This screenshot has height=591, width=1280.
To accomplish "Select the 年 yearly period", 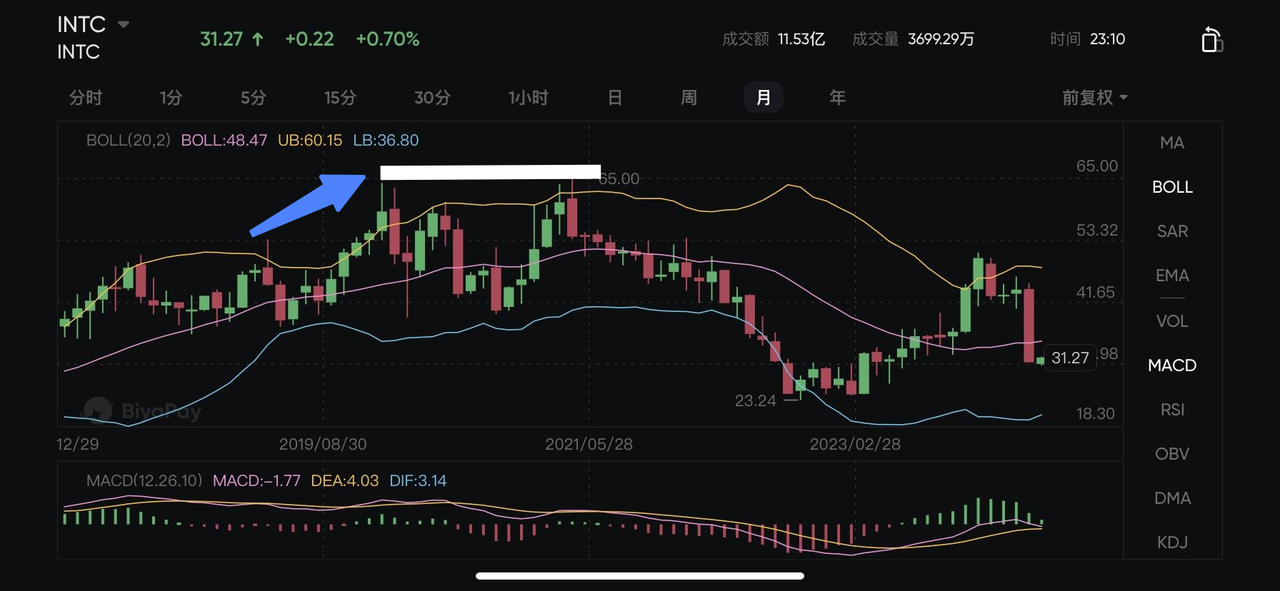I will pos(837,97).
